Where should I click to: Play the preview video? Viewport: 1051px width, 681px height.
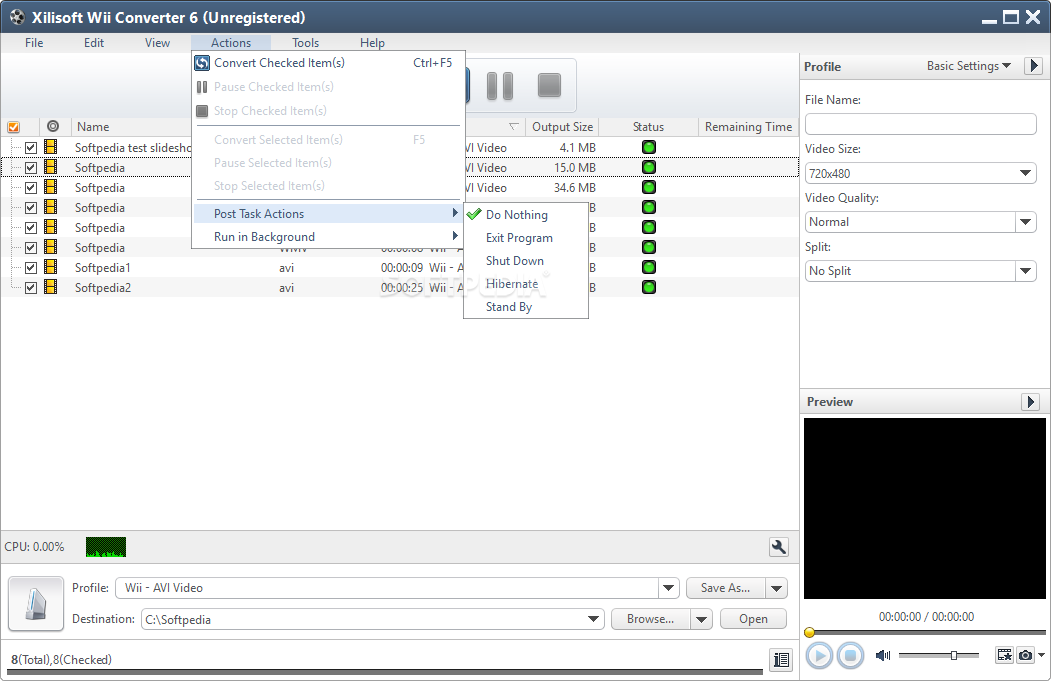[818, 655]
